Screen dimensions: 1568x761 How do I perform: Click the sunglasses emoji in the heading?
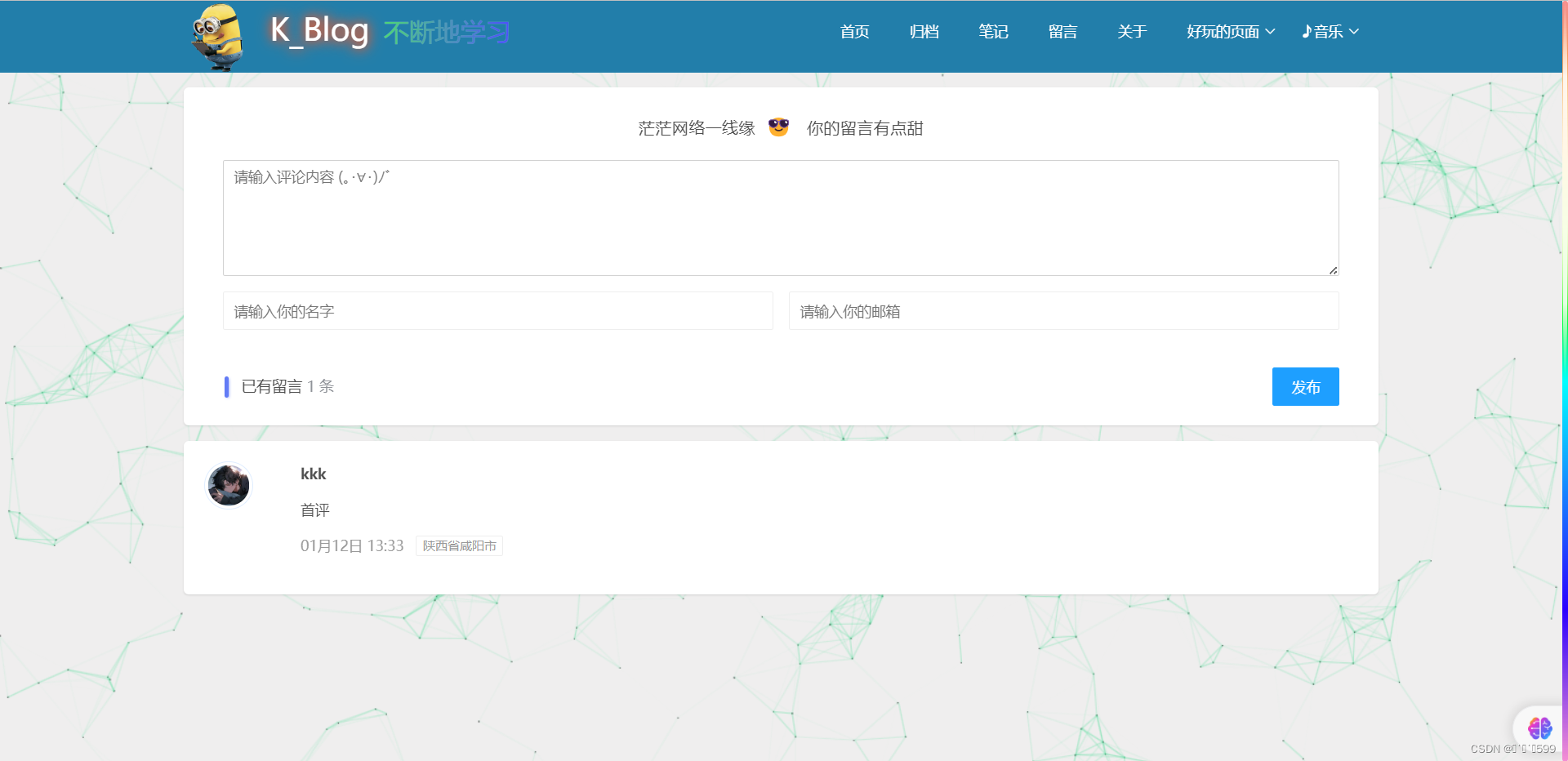pyautogui.click(x=779, y=127)
